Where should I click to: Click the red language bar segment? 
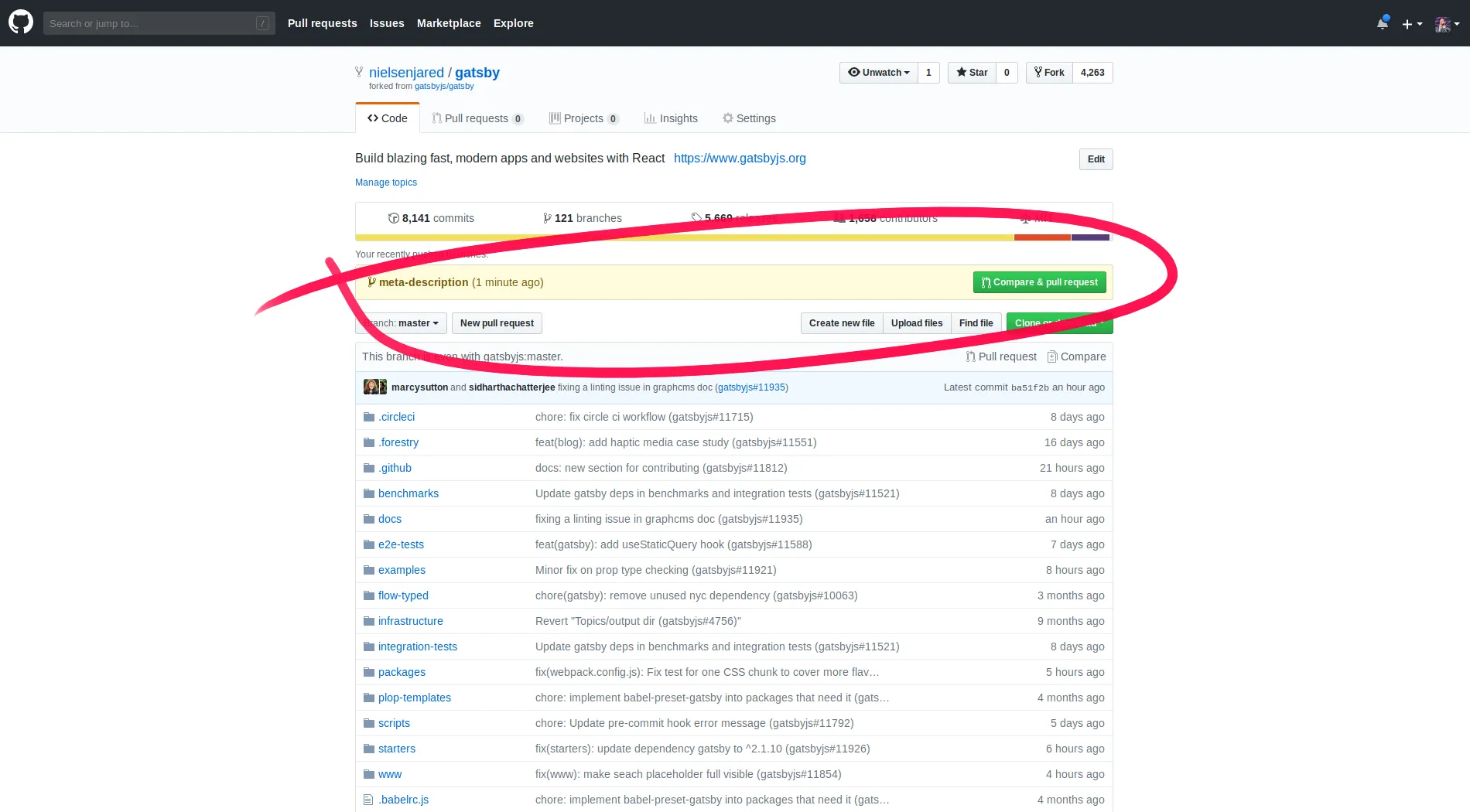tap(1042, 237)
